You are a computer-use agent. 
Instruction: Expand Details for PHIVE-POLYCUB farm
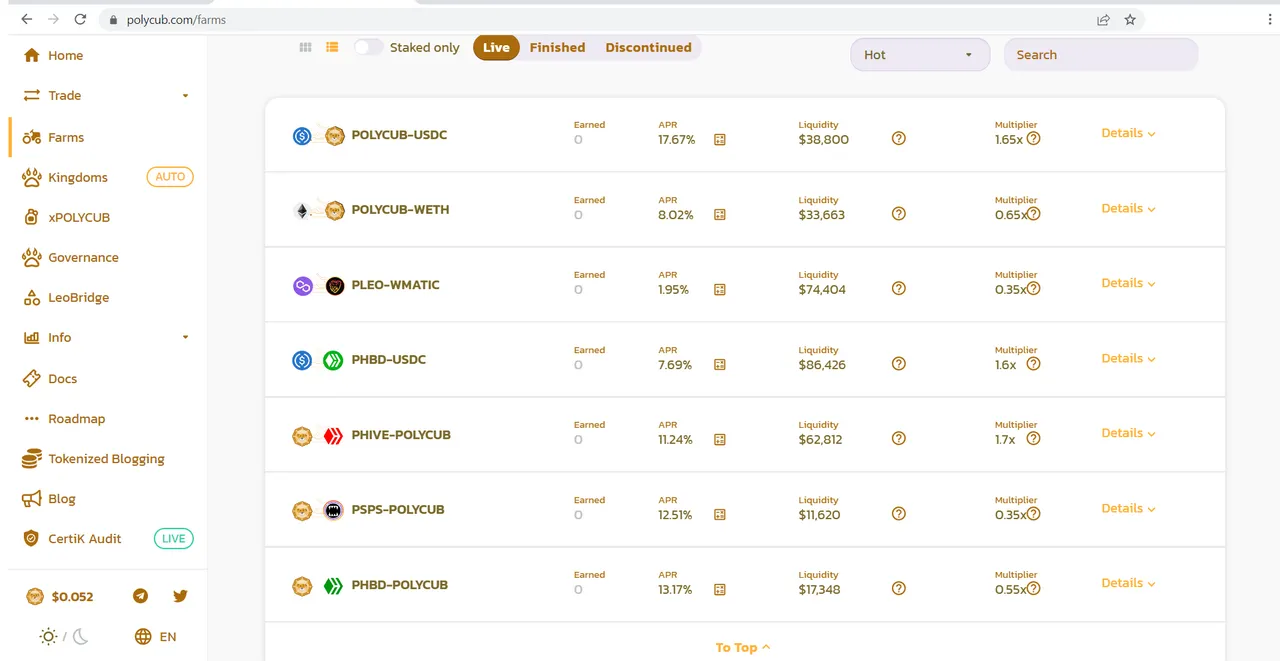[1128, 433]
